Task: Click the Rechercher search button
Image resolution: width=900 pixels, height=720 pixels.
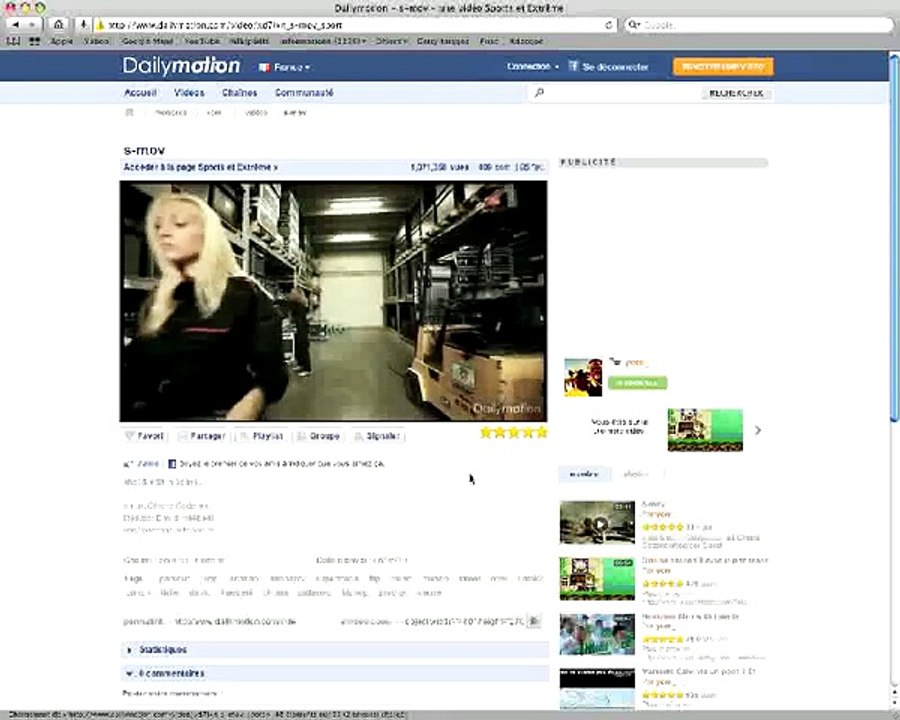Action: pyautogui.click(x=736, y=92)
